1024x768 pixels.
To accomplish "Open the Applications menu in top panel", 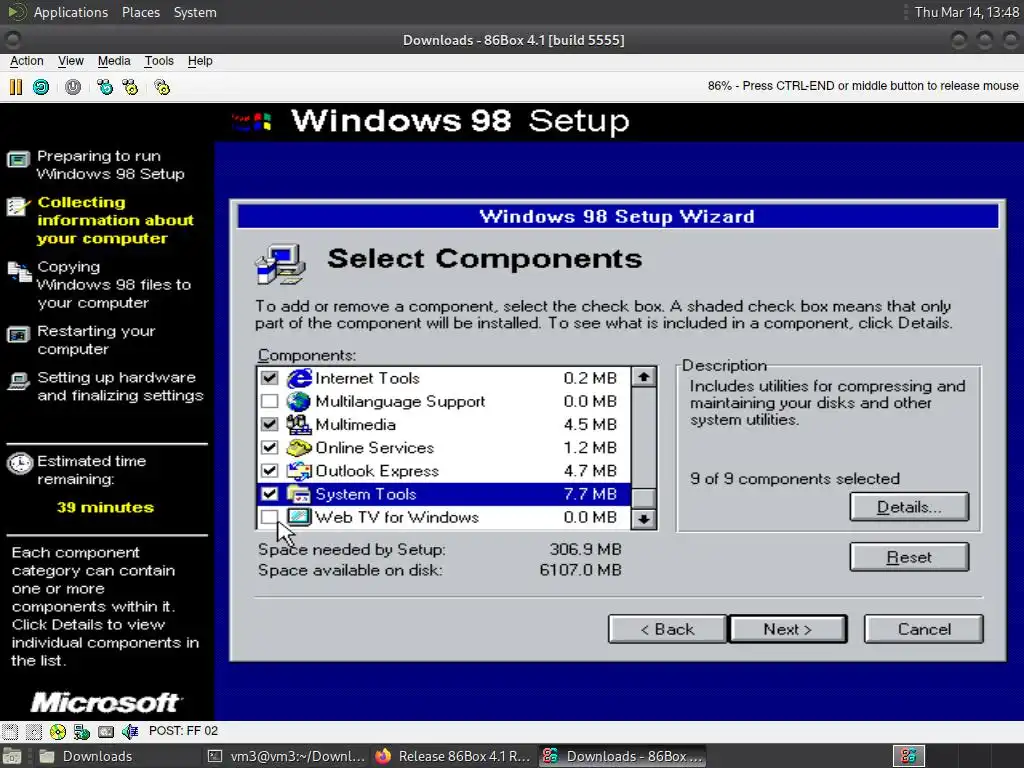I will pos(71,12).
